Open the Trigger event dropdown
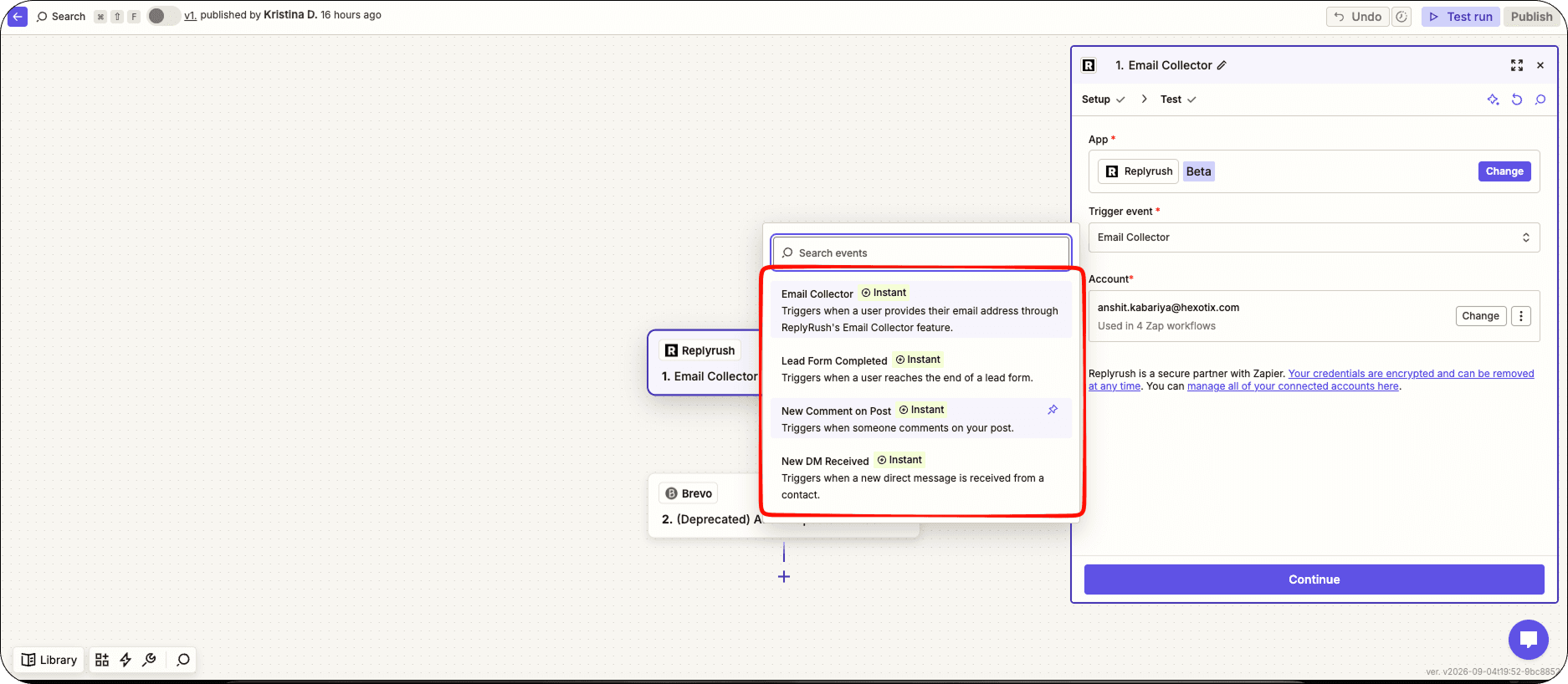Viewport: 1568px width, 684px height. coord(1314,237)
